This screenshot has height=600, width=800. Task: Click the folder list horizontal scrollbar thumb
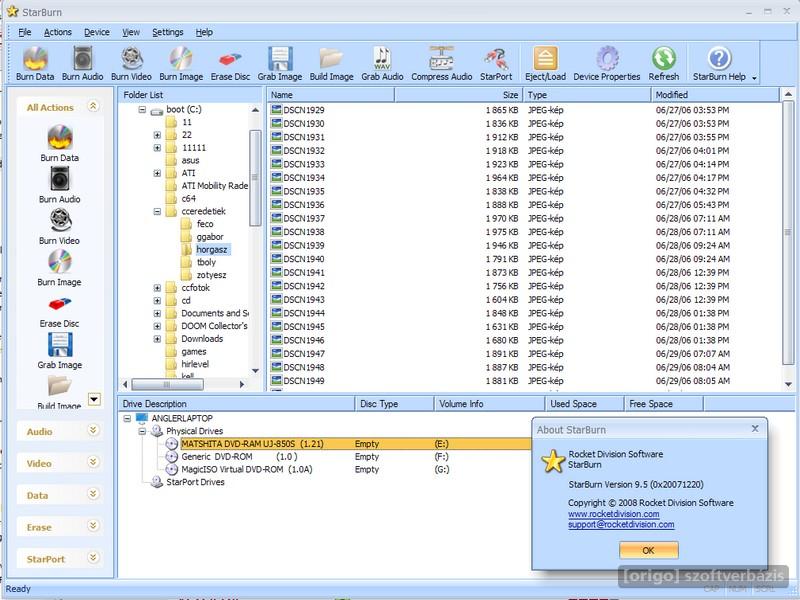[167, 384]
